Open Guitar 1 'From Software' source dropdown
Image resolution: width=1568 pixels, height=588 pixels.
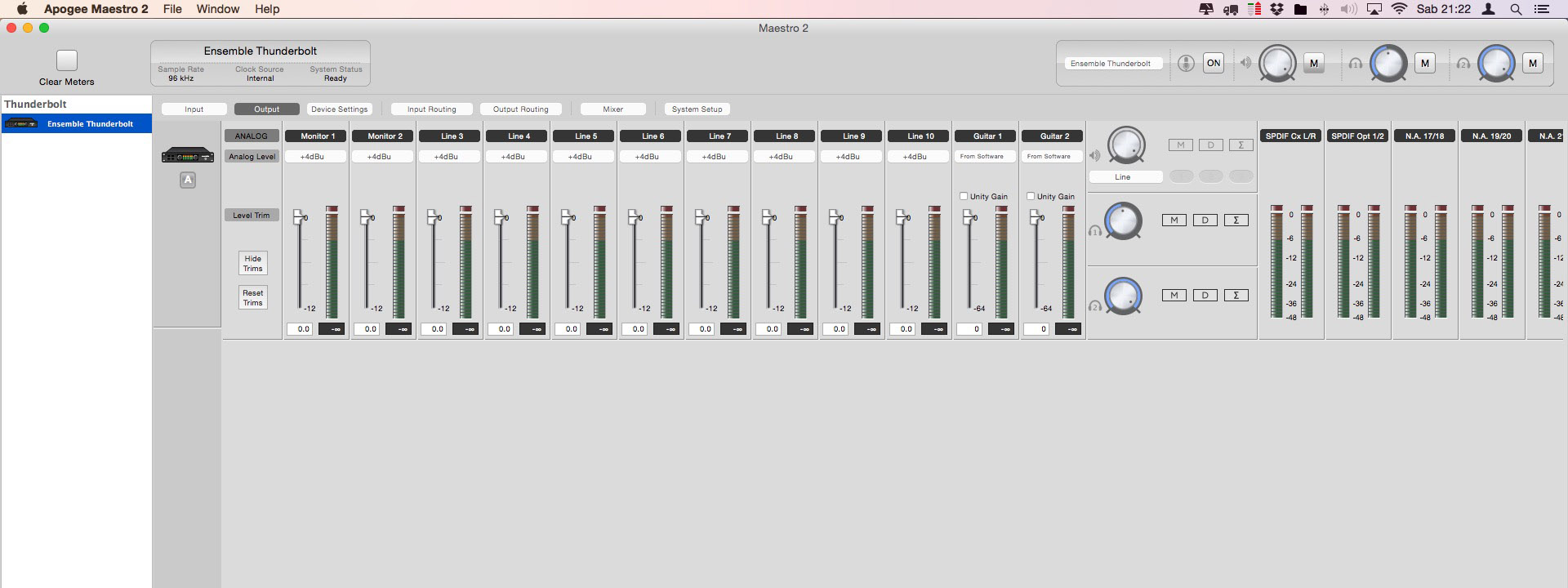tap(985, 157)
